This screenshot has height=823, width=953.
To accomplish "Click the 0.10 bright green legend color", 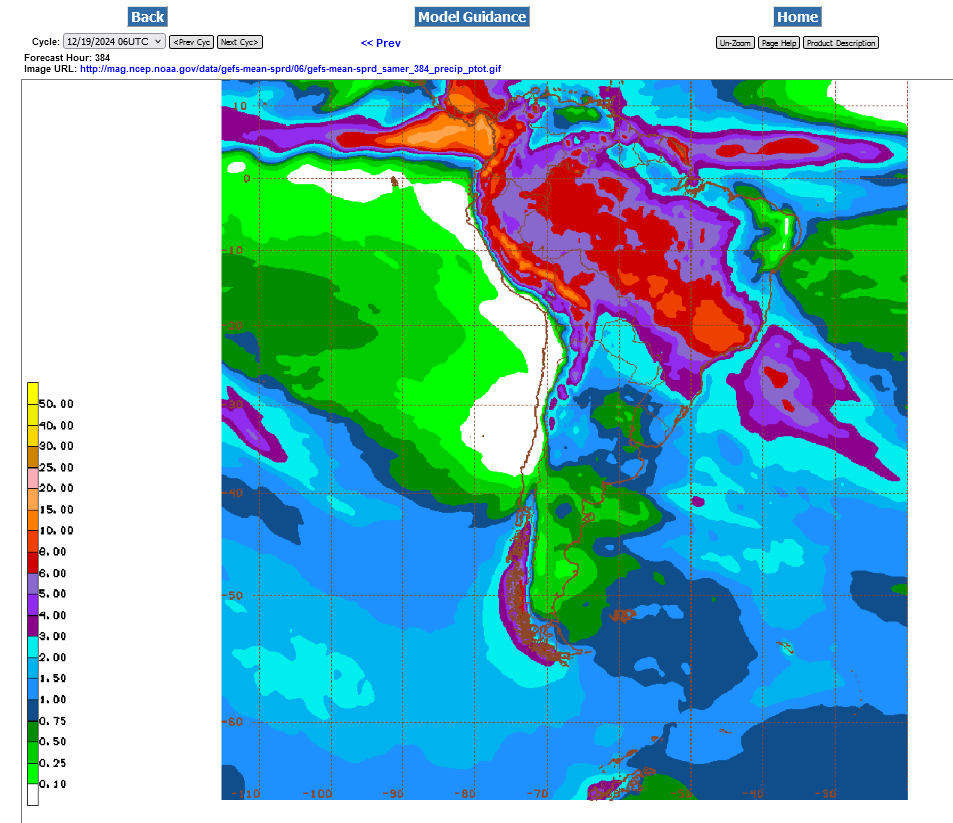I will (33, 773).
